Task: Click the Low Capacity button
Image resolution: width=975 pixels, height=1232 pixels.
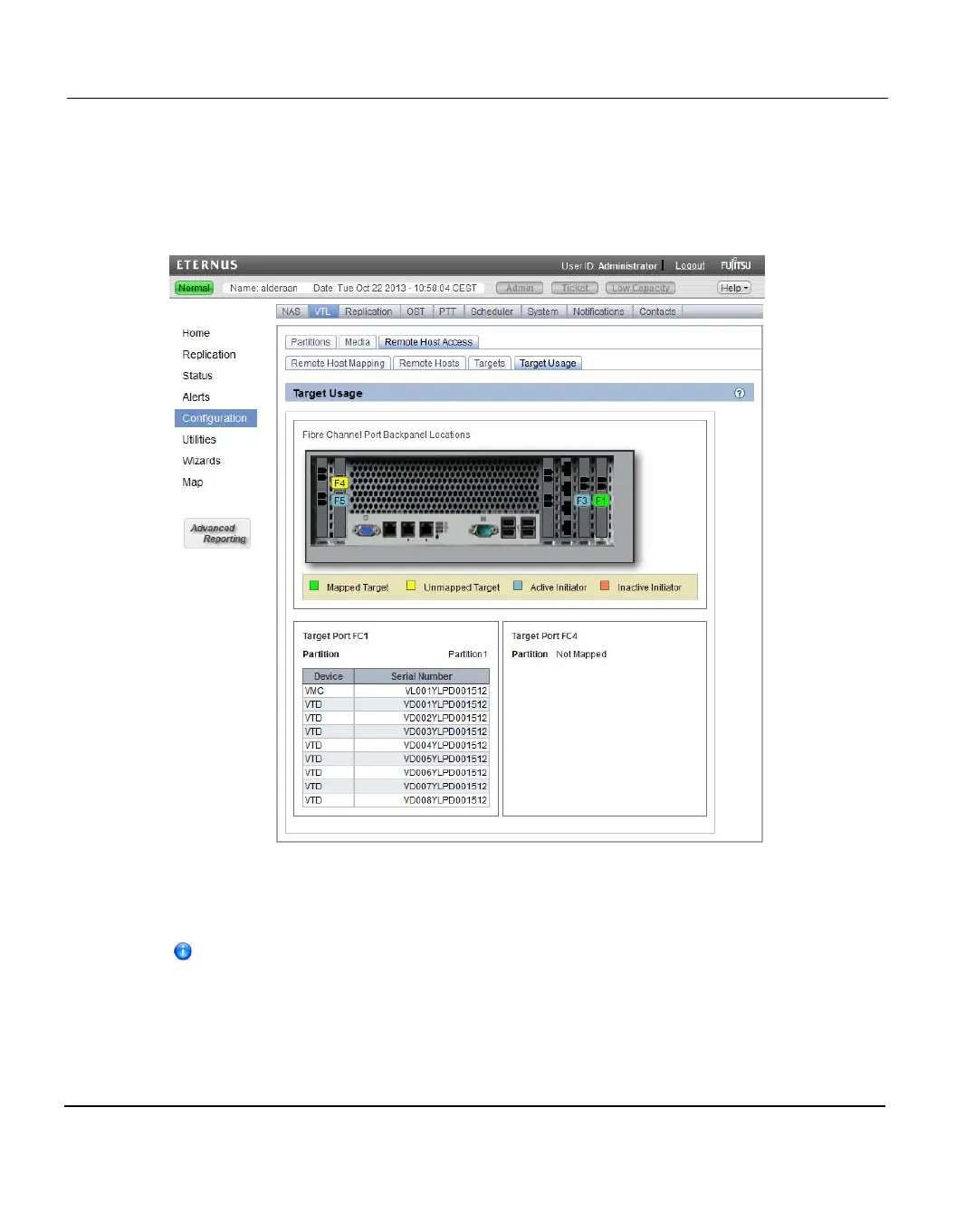Action: [x=640, y=288]
